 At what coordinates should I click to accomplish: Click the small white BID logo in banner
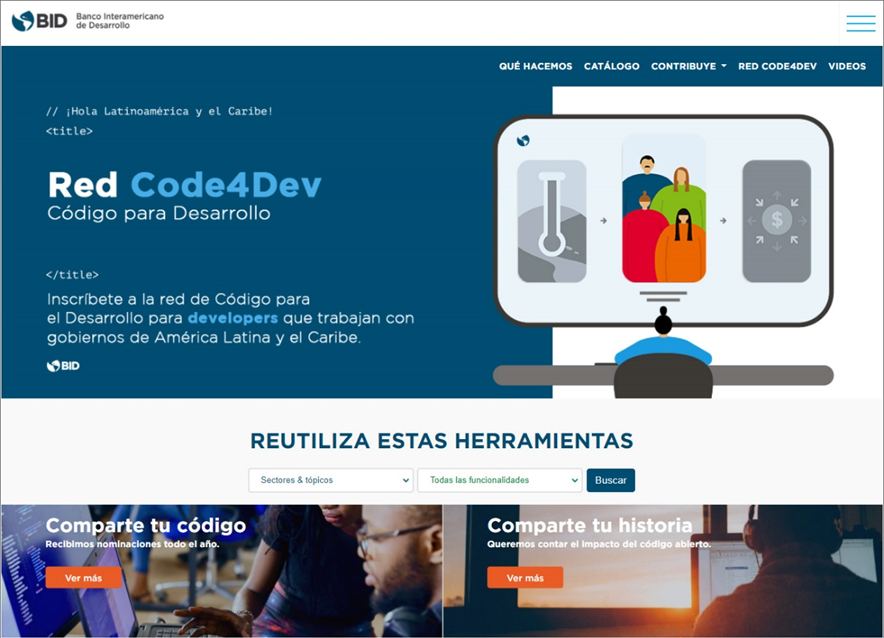point(63,366)
